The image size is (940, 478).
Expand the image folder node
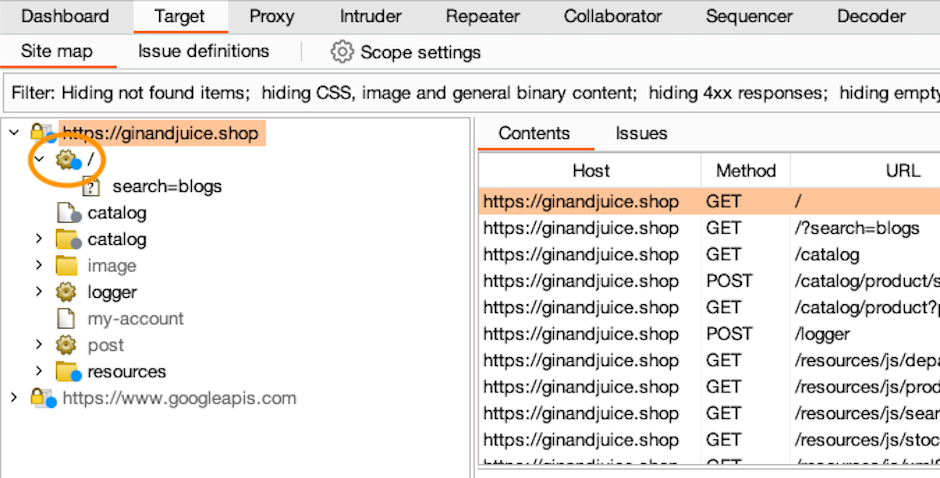[39, 265]
